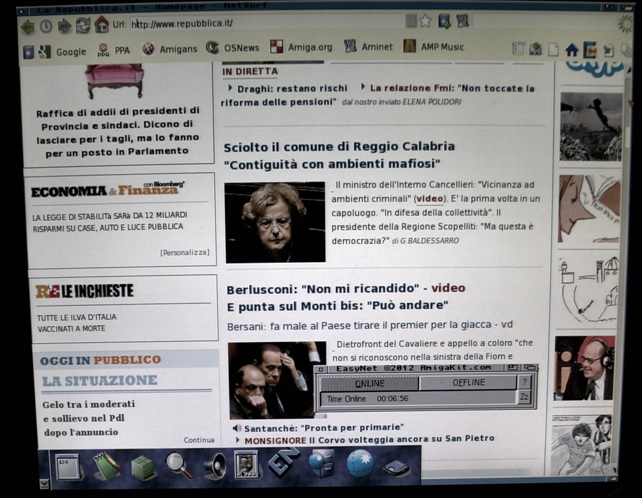Open 'MONSIGNORE Il Corvo volteggia' link
The height and width of the screenshot is (498, 642).
click(x=369, y=439)
